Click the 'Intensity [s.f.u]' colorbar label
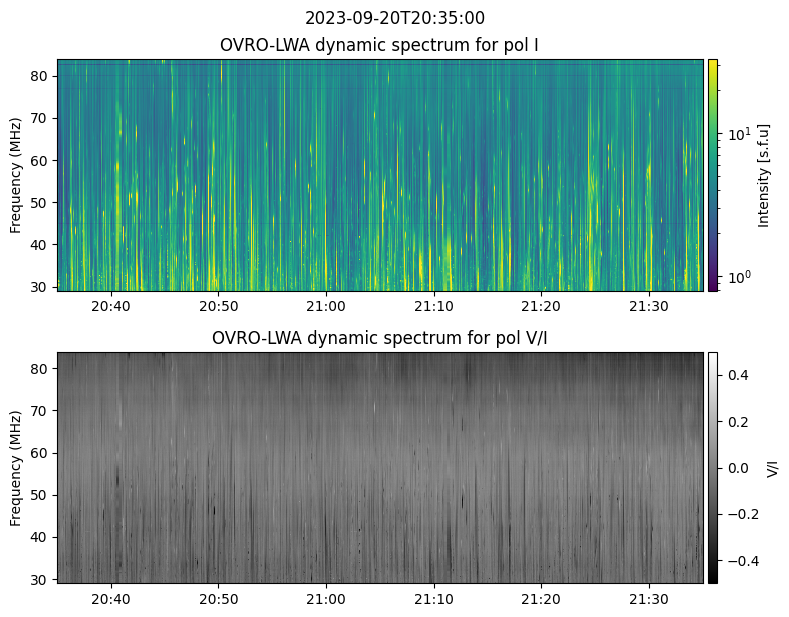 coord(764,175)
